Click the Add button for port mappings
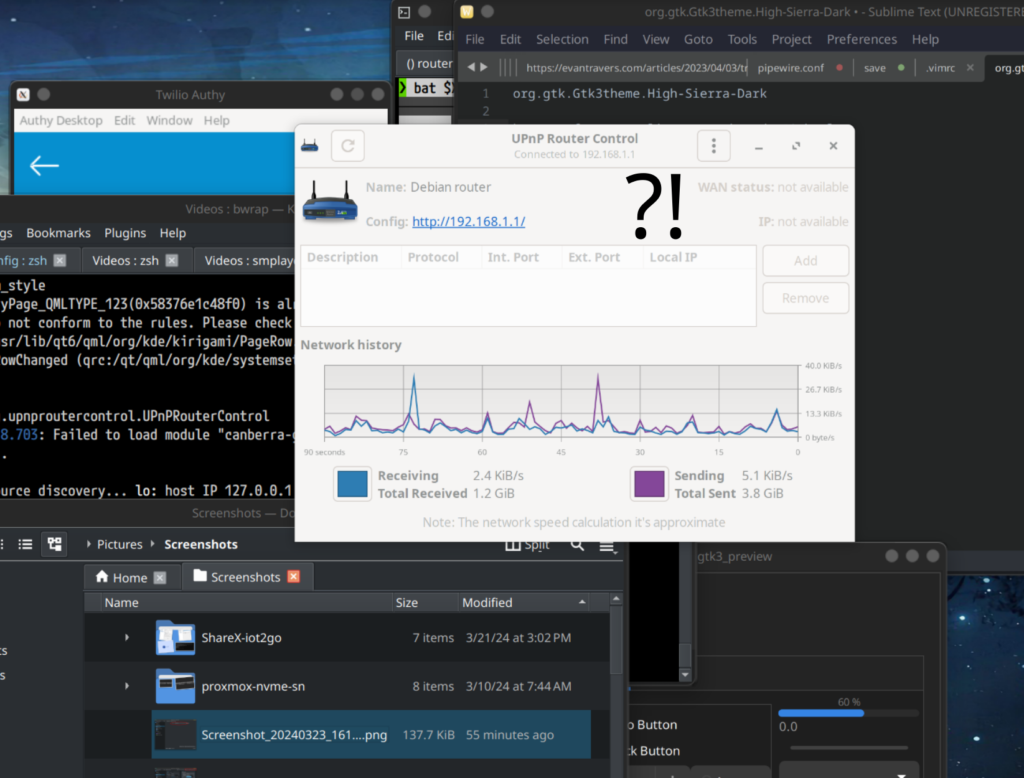Image resolution: width=1024 pixels, height=778 pixels. pyautogui.click(x=805, y=261)
